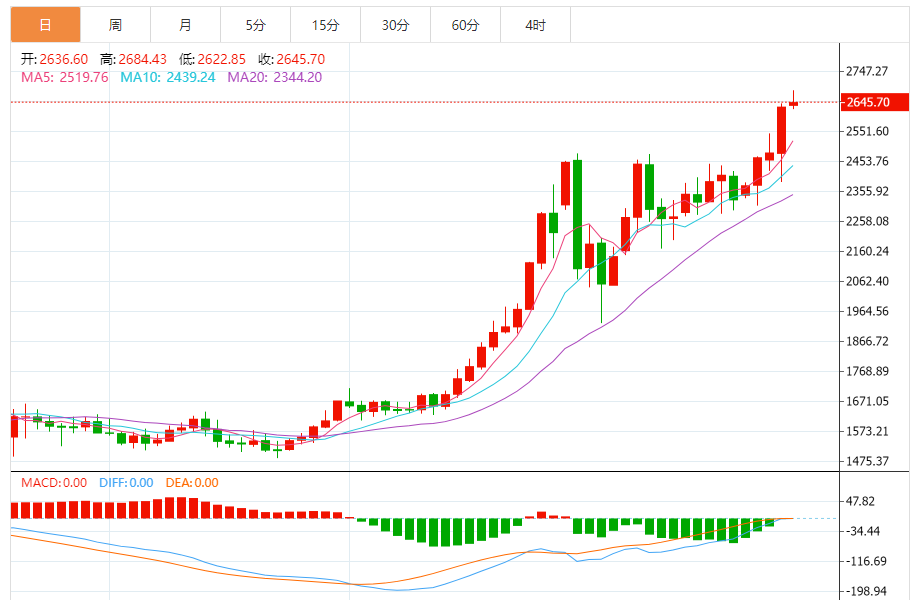Click the 2747.27 price axis label
Viewport: 914px width, 600px height.
point(867,72)
